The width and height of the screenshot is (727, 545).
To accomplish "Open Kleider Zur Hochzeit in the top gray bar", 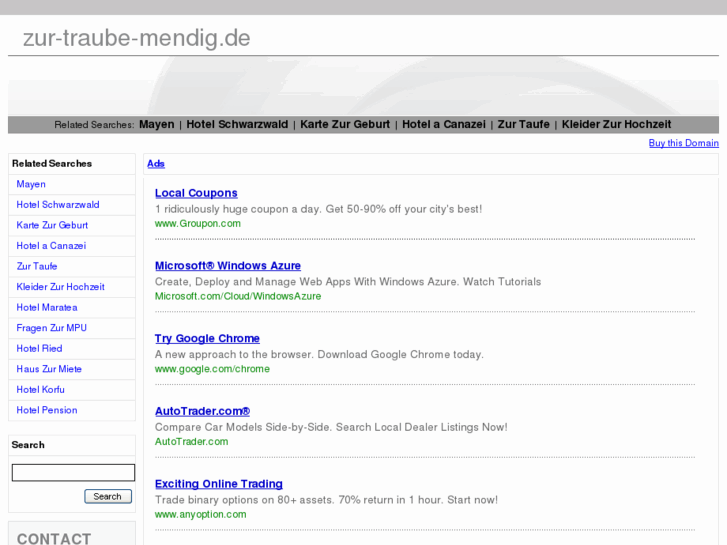I will pos(616,124).
